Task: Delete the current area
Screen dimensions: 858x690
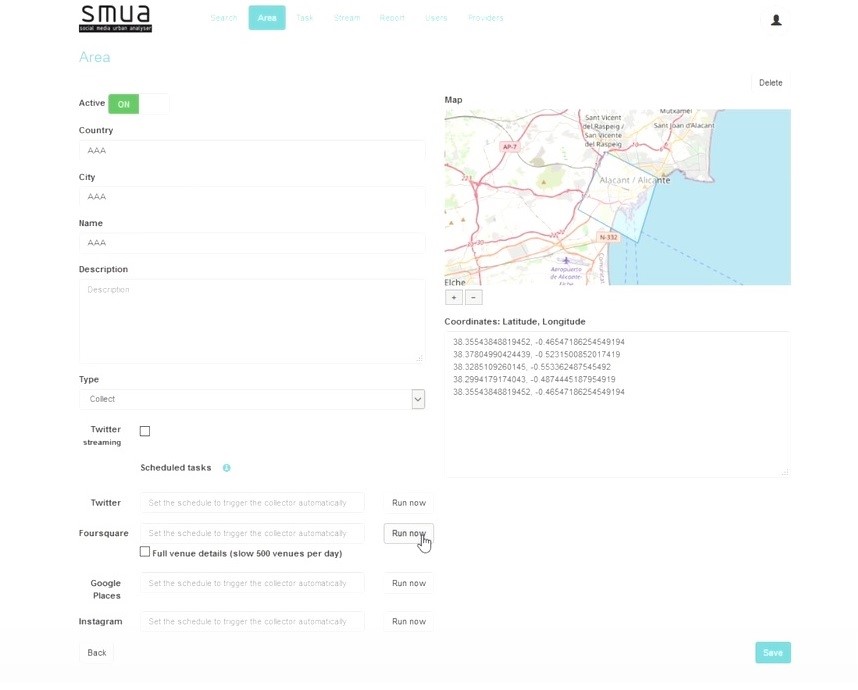Action: pos(770,82)
